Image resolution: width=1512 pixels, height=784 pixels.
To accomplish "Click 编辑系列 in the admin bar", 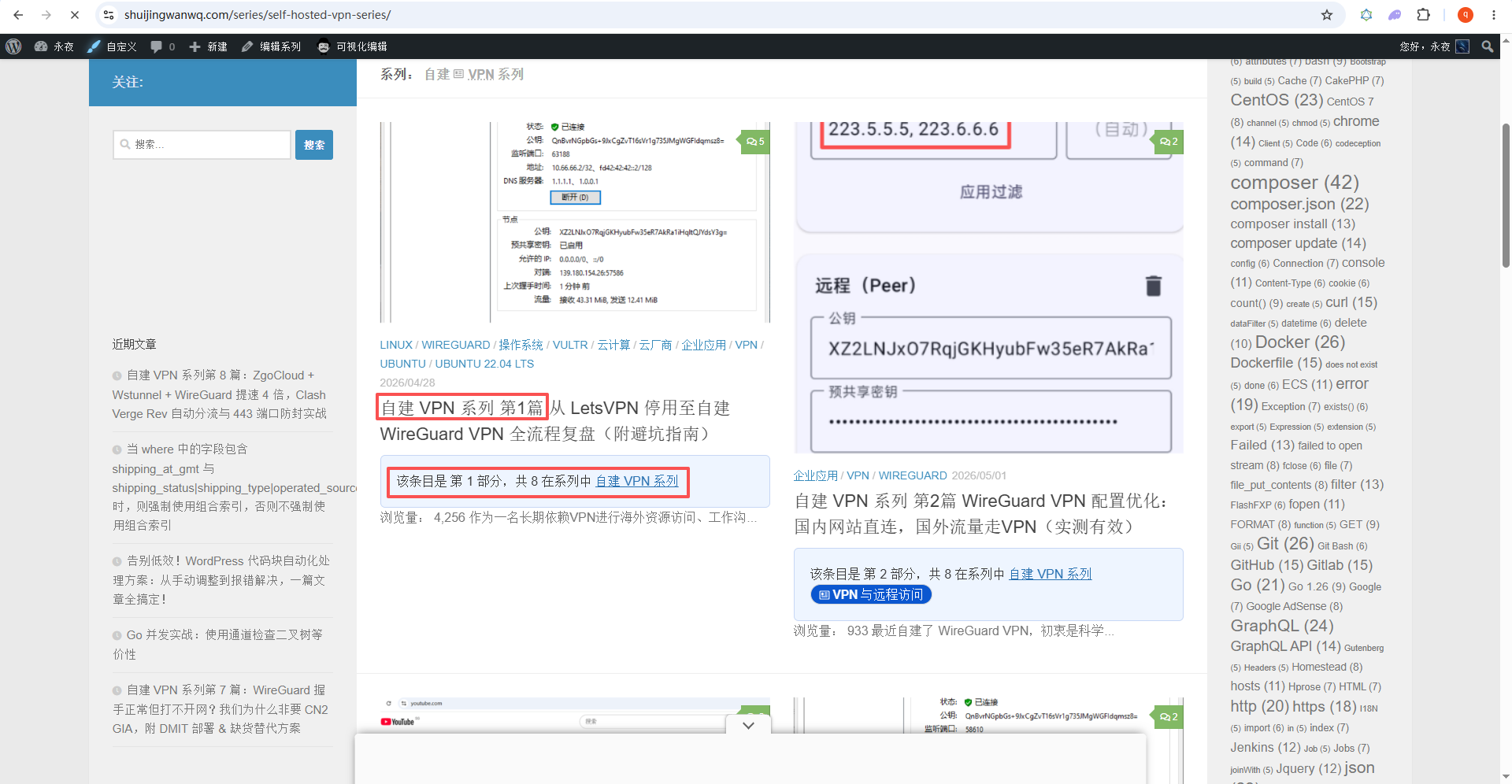I will pyautogui.click(x=271, y=46).
